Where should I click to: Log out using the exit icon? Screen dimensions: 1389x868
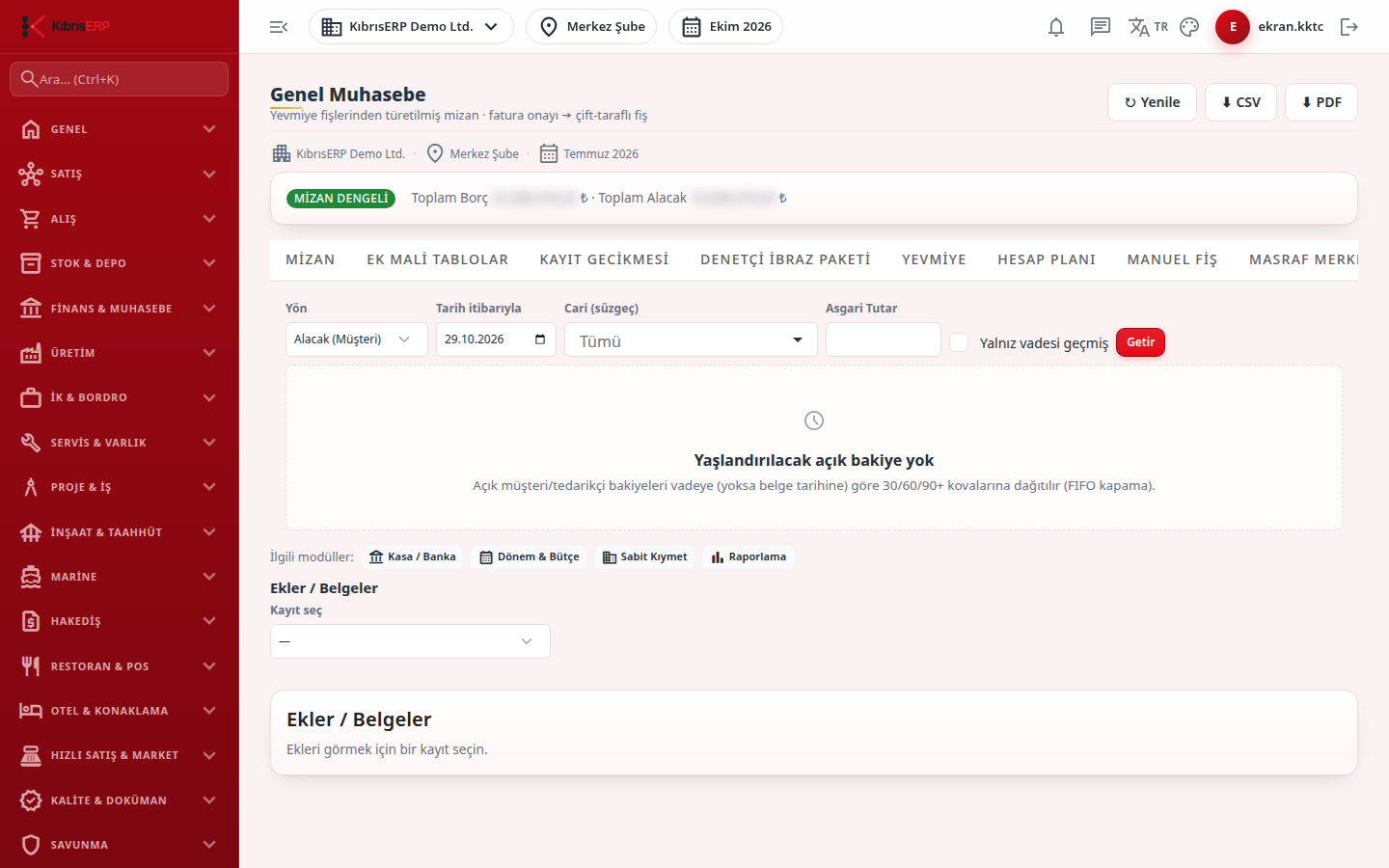[x=1349, y=27]
